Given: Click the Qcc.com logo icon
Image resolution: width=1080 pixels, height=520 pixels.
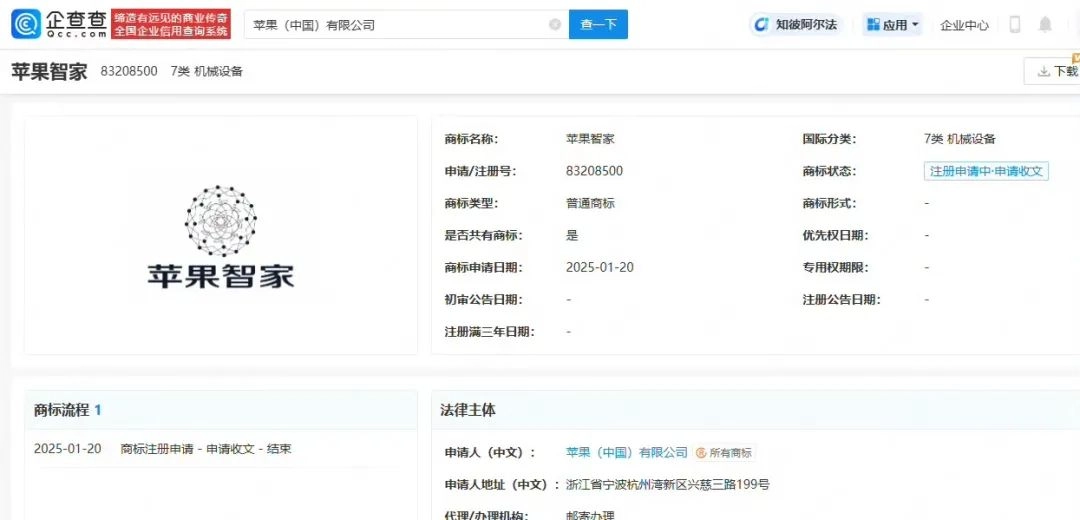Looking at the screenshot, I should coord(25,25).
